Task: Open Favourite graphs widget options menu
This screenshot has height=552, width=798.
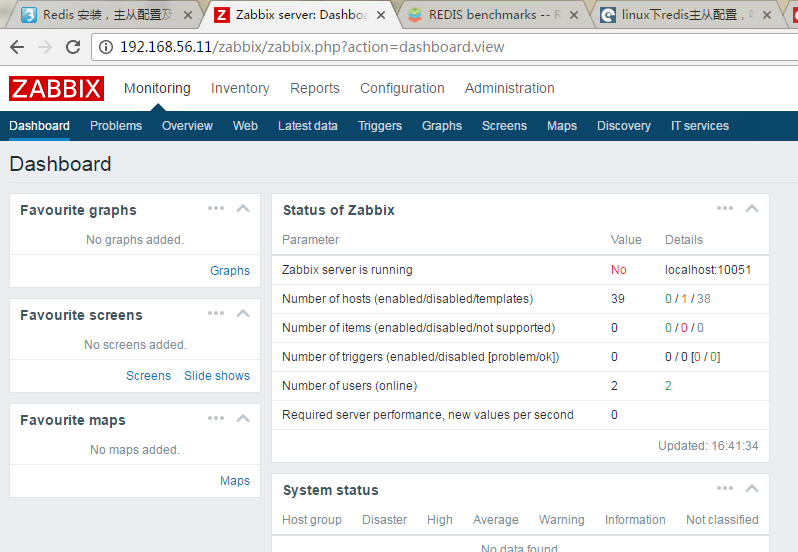Action: (x=216, y=208)
